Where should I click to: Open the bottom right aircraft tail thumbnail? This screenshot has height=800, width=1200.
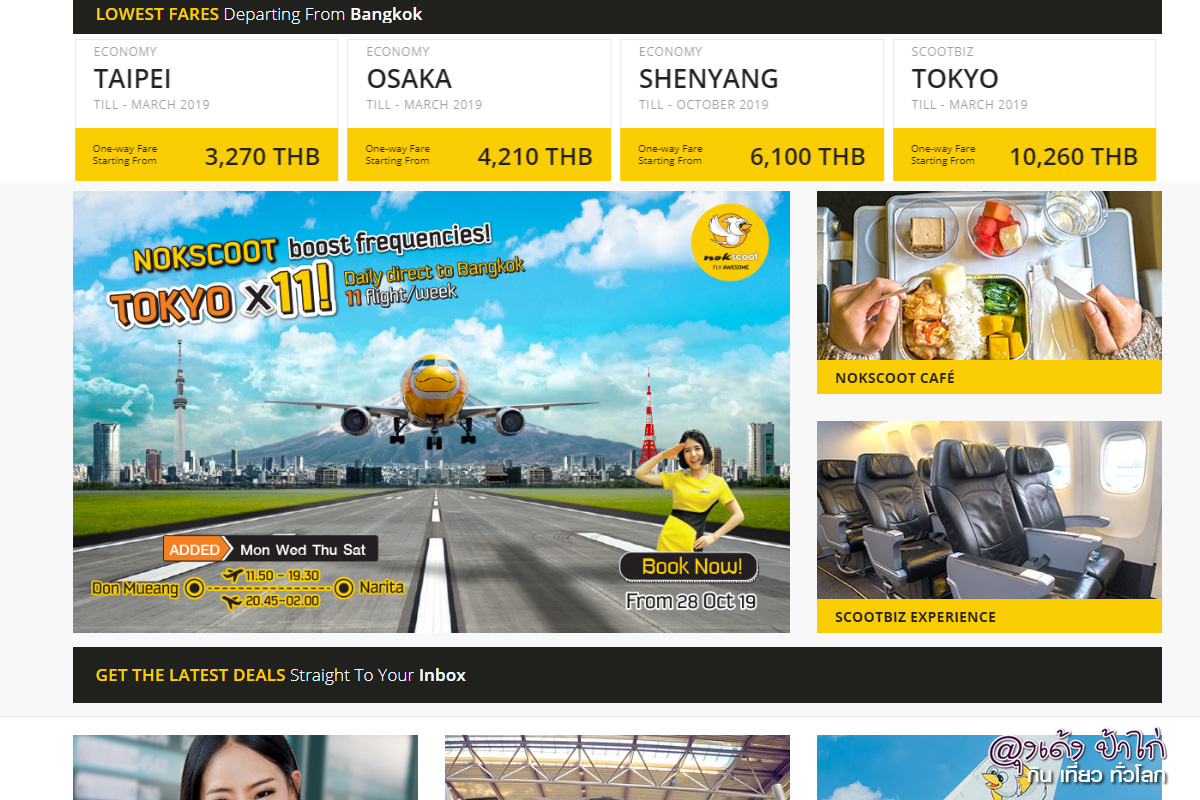click(x=900, y=768)
